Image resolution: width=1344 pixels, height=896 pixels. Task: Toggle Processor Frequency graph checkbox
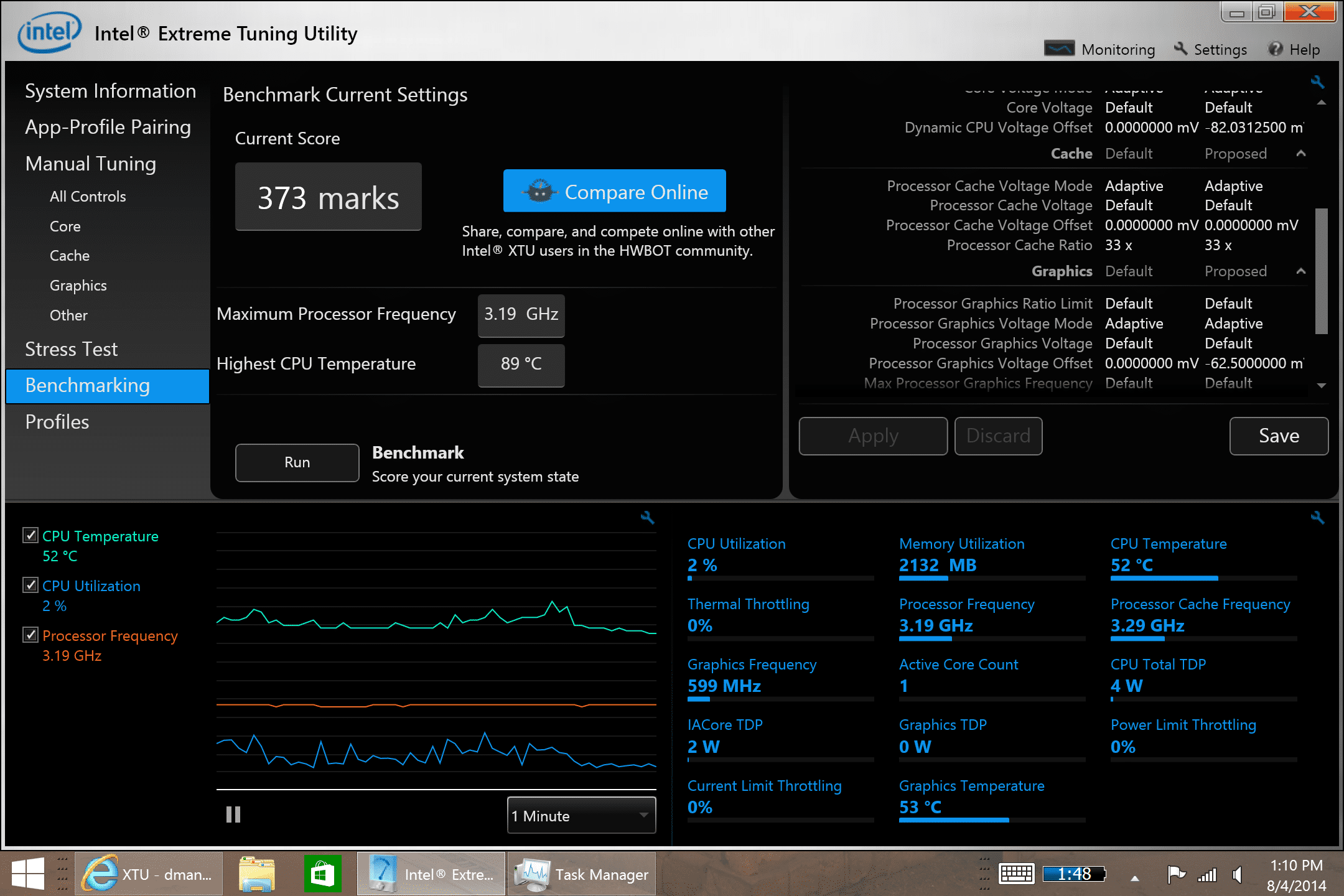tap(30, 635)
